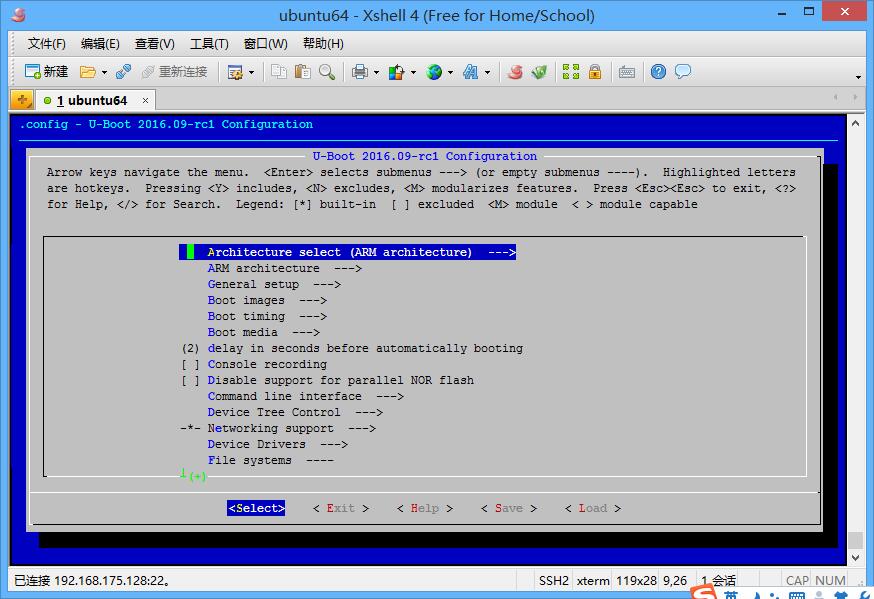Open the General setup submenu
The height and width of the screenshot is (599, 874).
click(x=274, y=284)
